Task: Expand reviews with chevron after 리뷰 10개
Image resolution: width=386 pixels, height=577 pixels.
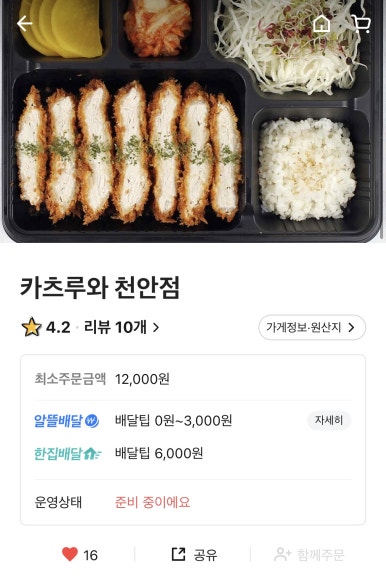Action: pos(156,327)
